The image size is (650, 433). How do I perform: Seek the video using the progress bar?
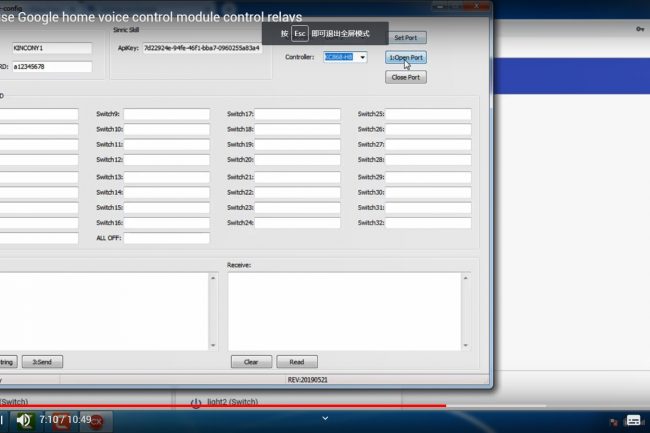[x=300, y=405]
